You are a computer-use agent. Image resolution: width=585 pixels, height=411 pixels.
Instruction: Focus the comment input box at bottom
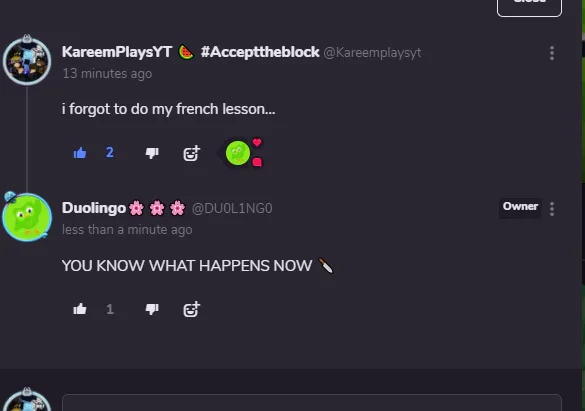[312, 403]
